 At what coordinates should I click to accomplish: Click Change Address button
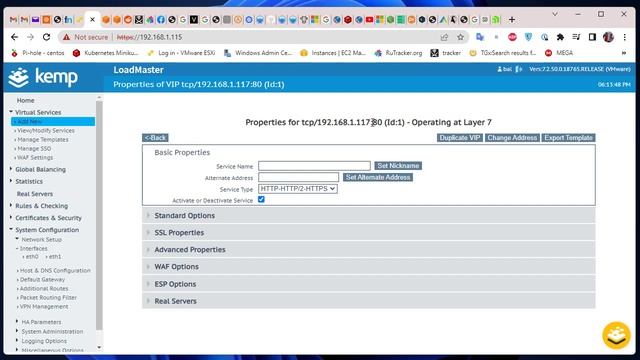(512, 138)
